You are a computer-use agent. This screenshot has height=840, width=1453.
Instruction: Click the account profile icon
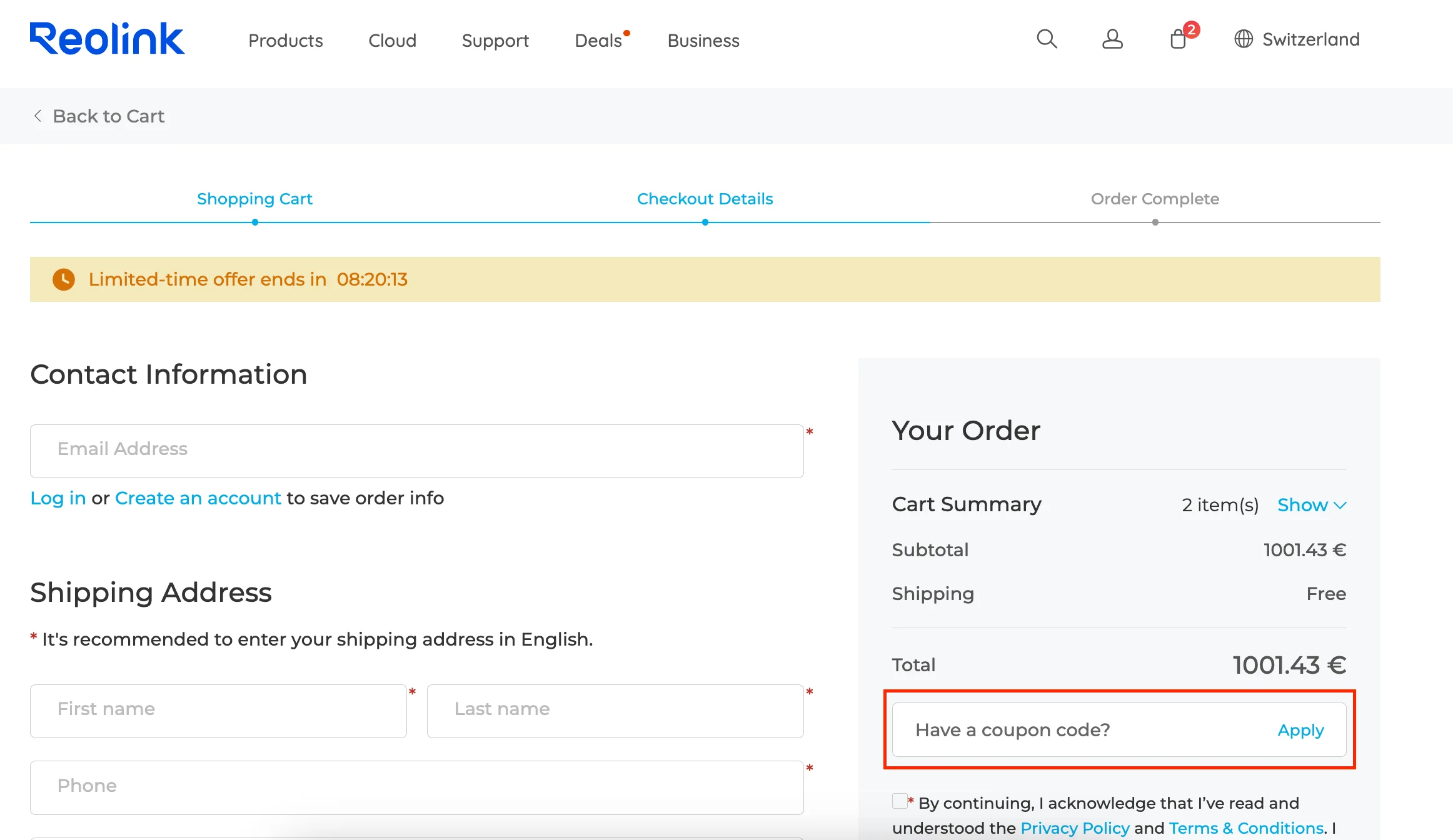coord(1112,39)
